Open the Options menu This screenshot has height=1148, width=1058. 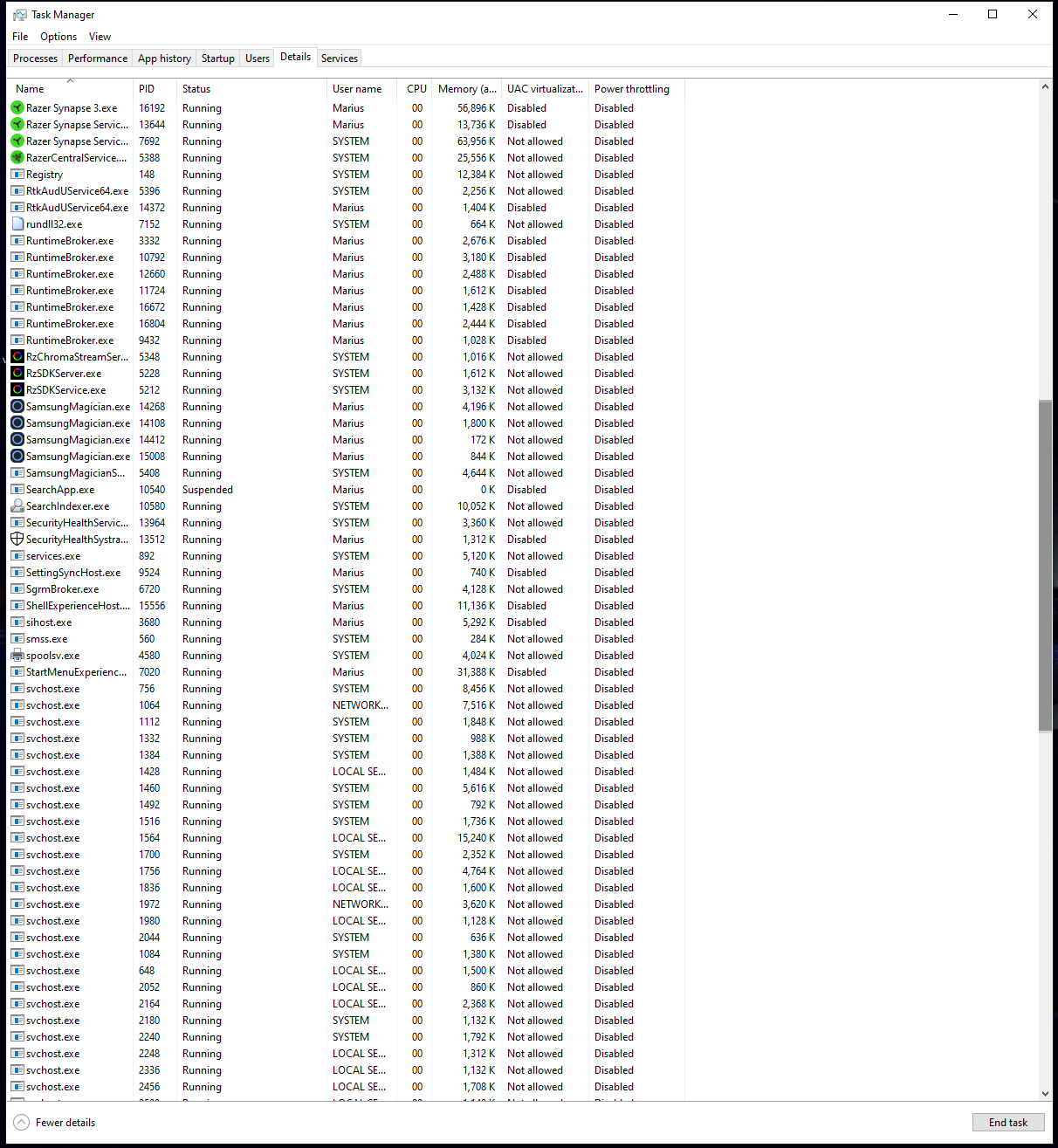coord(58,37)
